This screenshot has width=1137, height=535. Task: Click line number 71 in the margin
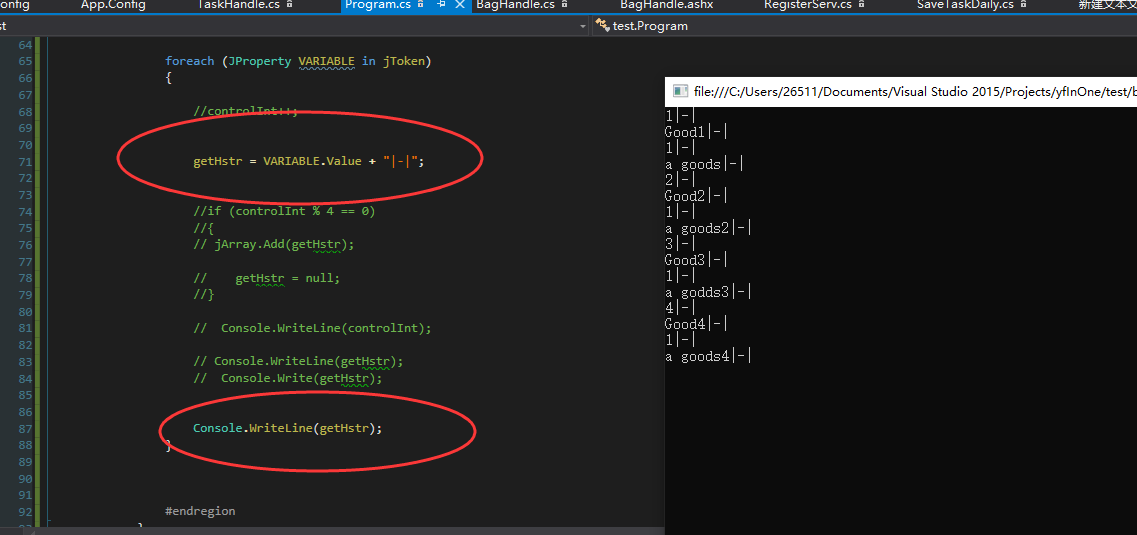click(x=25, y=162)
